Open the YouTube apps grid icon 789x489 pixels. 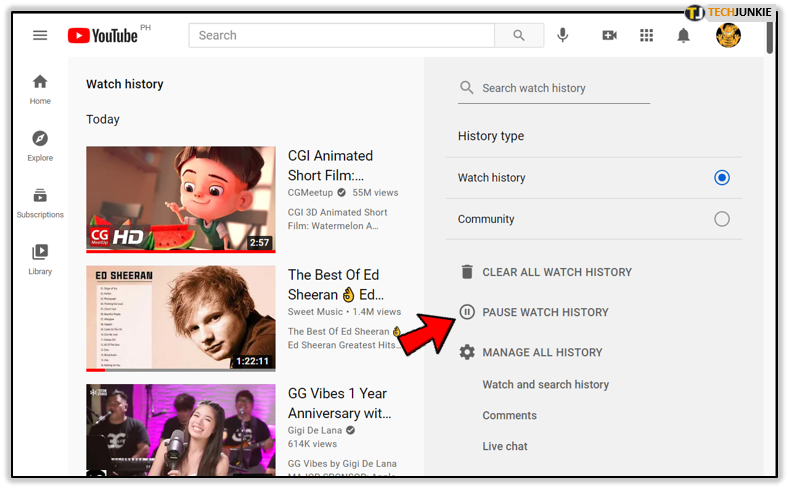[646, 35]
